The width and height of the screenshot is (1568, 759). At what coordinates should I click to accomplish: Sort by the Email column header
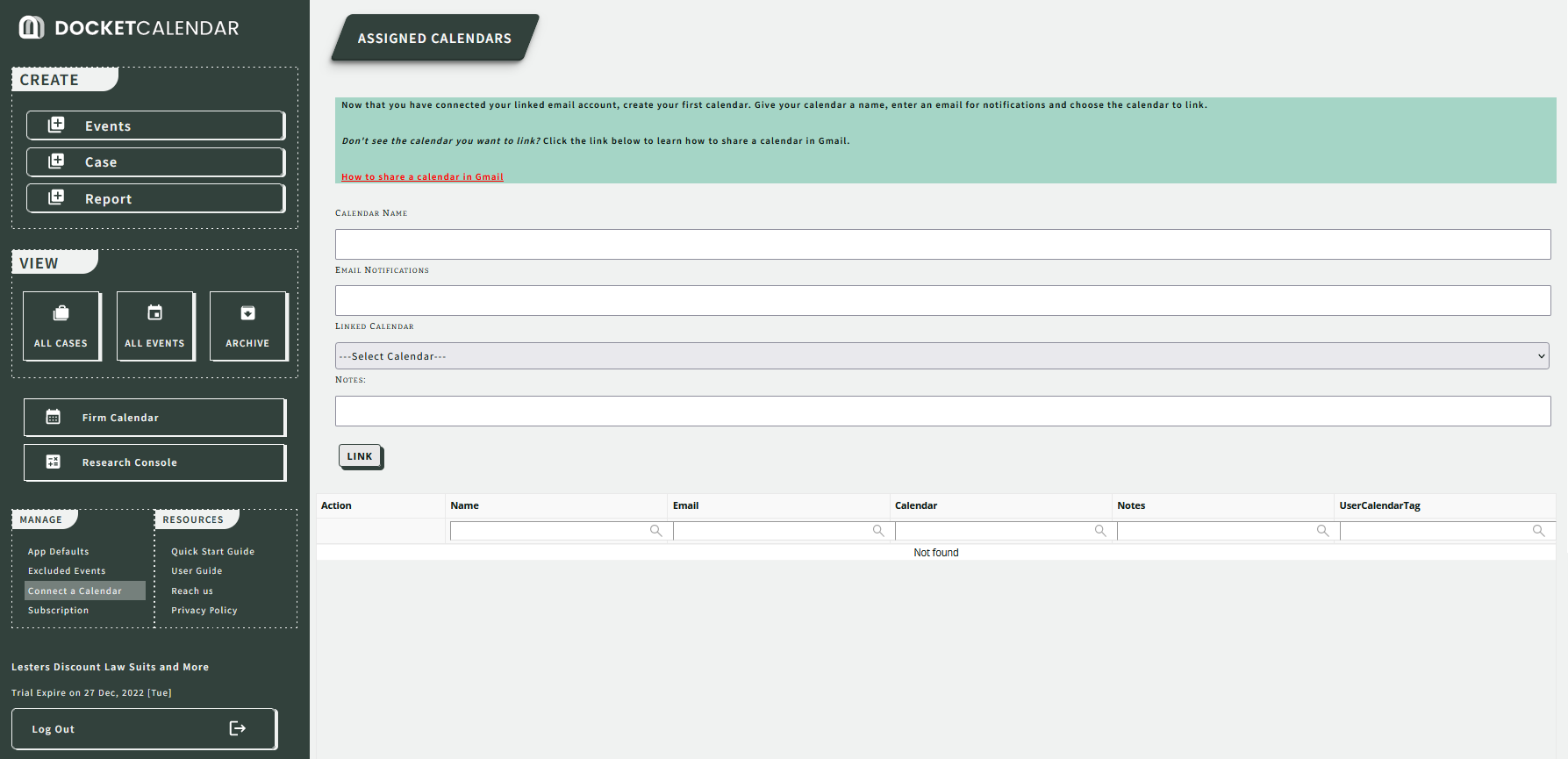[x=778, y=506]
